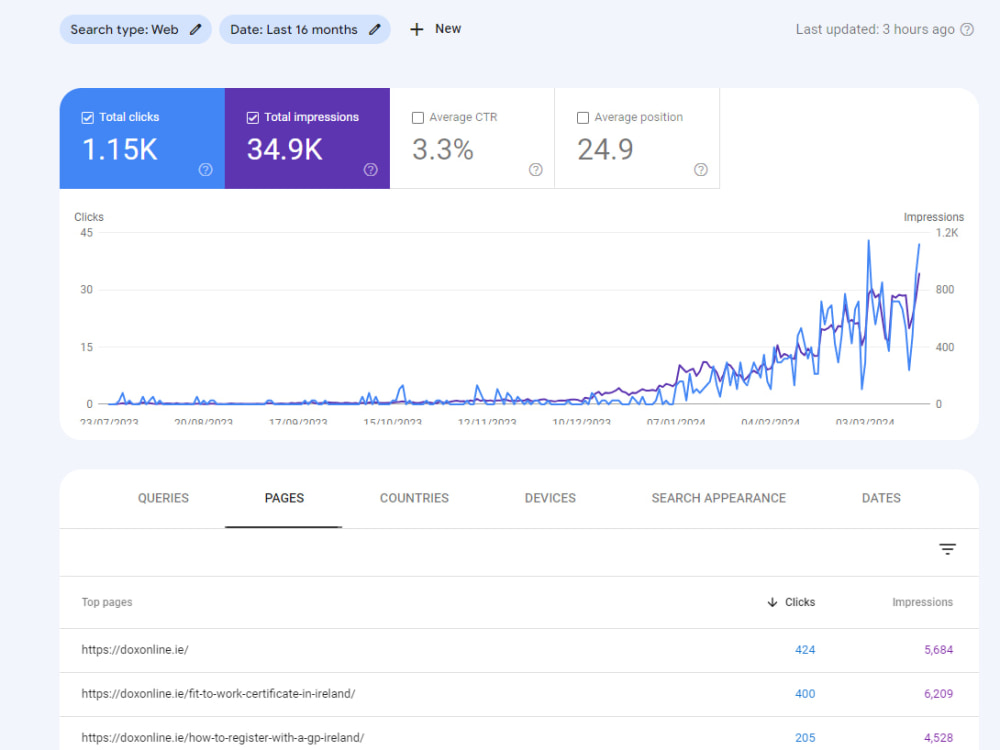Screen dimensions: 1000x750
Task: Click the plus icon for New filter
Action: click(x=416, y=29)
